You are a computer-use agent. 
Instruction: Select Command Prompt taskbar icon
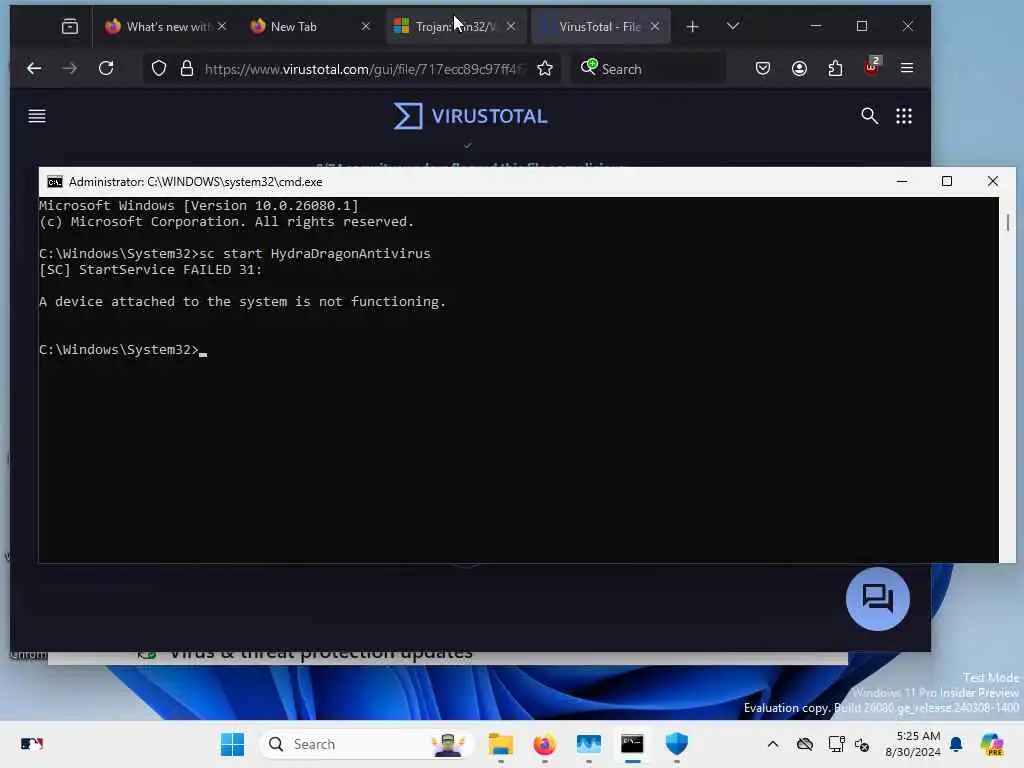click(632, 744)
